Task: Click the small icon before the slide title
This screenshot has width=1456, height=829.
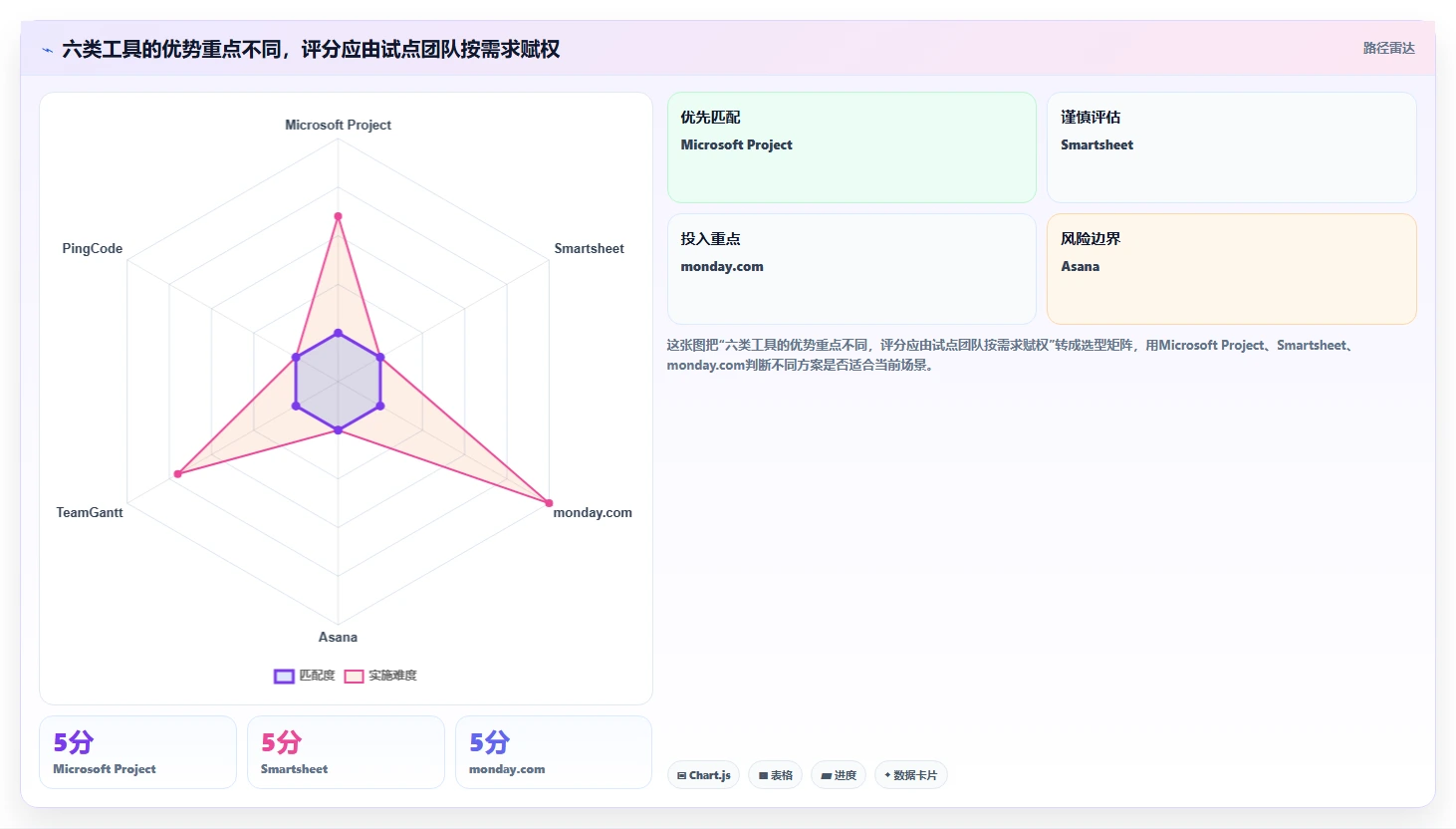Action: [x=47, y=50]
